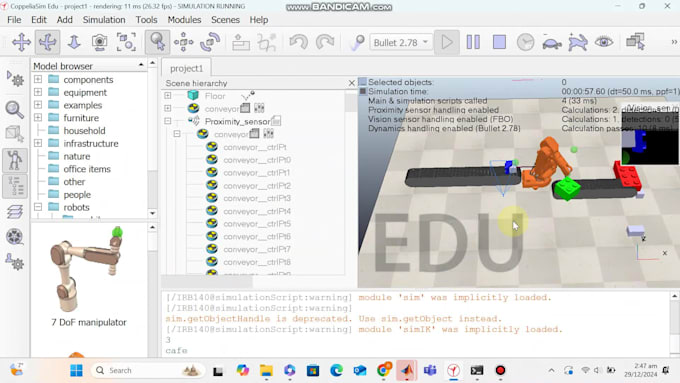
Task: Open Windows Start menu
Action: pos(76,370)
